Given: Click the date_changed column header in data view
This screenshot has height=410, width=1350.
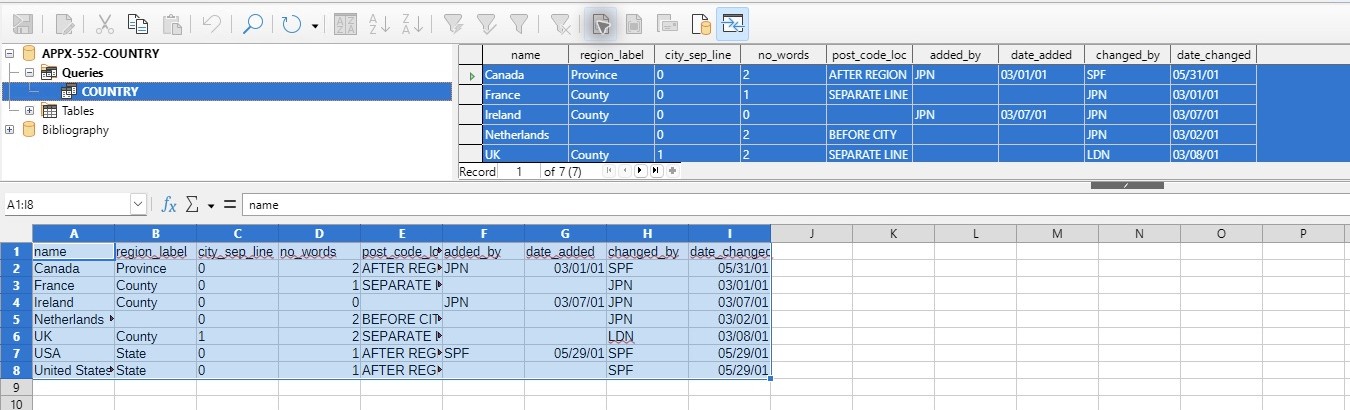Looking at the screenshot, I should pos(1213,55).
